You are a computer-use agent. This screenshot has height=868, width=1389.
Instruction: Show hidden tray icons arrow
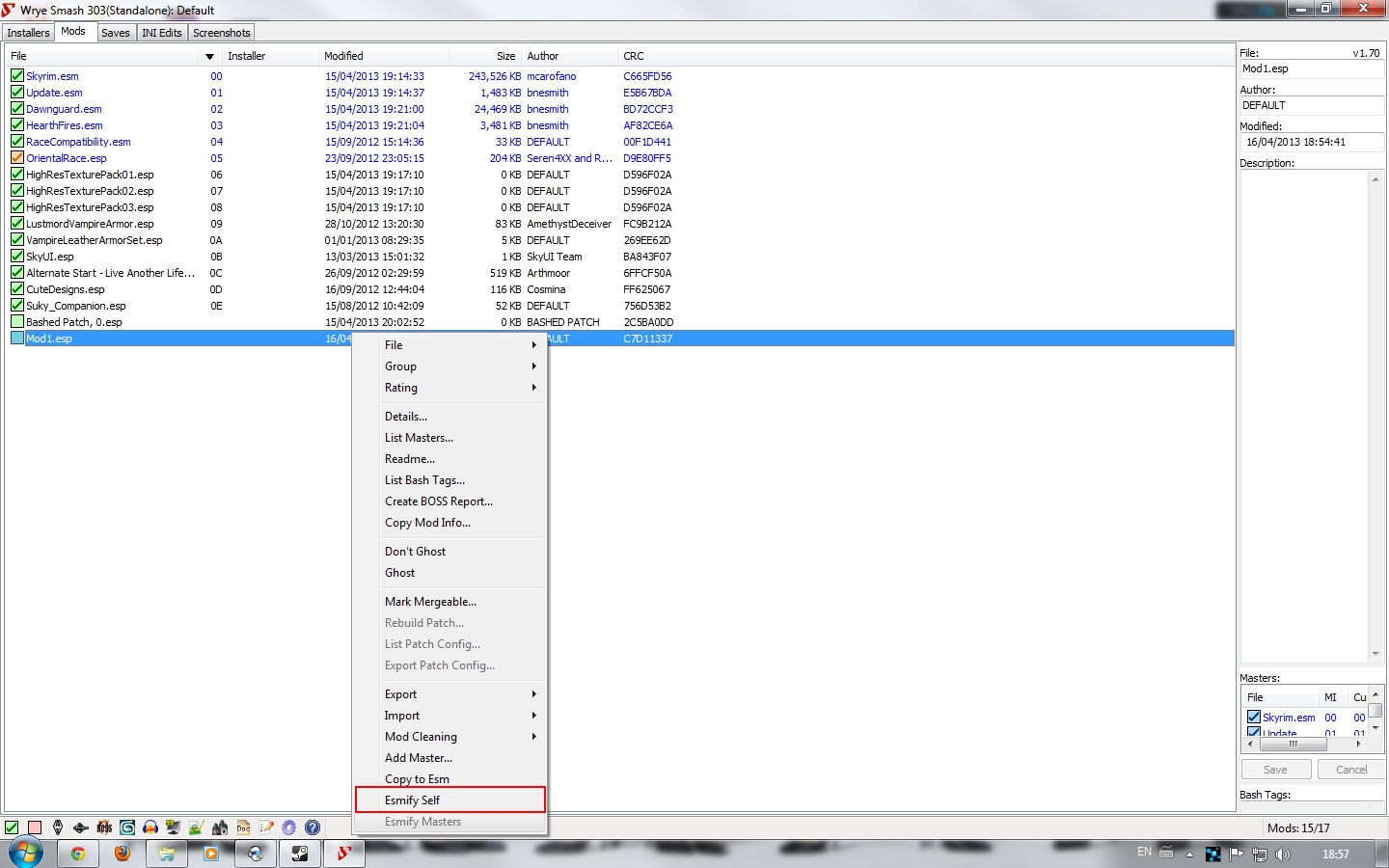1189,854
